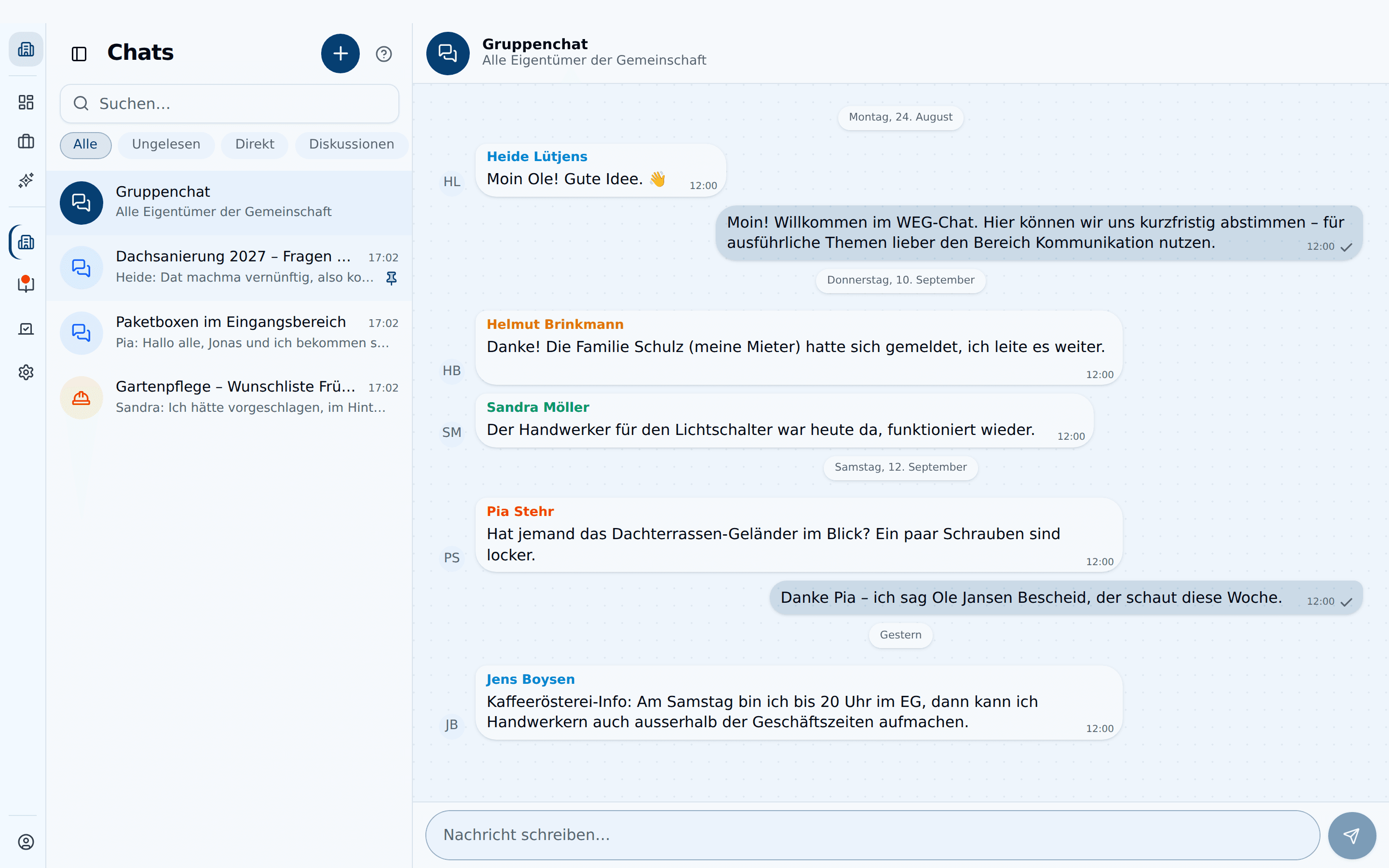
Task: Click the search magnifier icon
Action: click(x=81, y=103)
